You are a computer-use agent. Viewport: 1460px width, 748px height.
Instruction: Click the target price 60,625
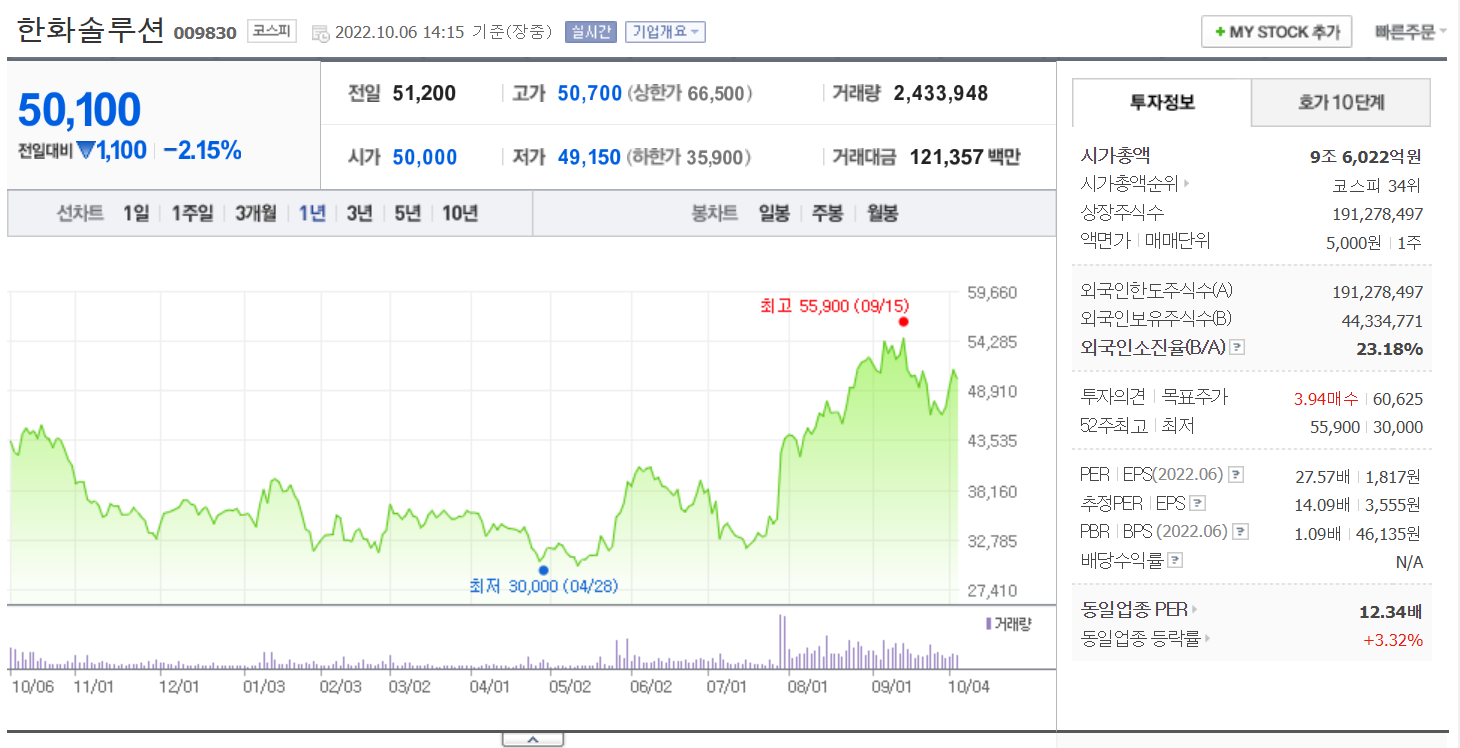point(1397,399)
